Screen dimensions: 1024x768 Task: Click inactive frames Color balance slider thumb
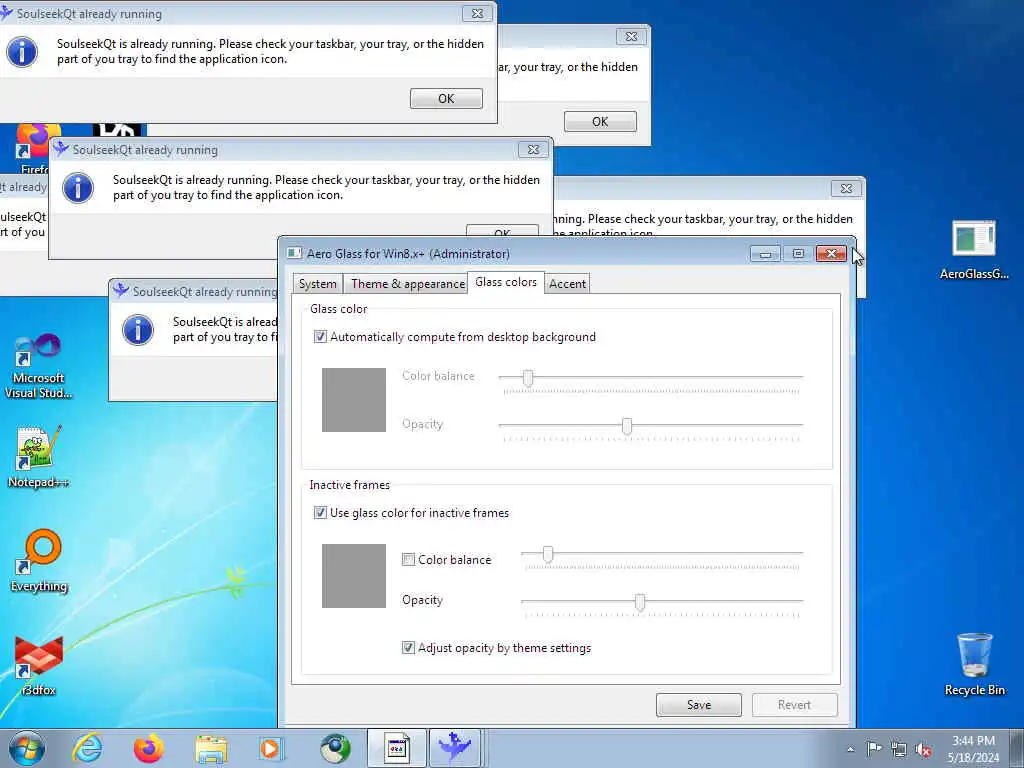click(548, 554)
